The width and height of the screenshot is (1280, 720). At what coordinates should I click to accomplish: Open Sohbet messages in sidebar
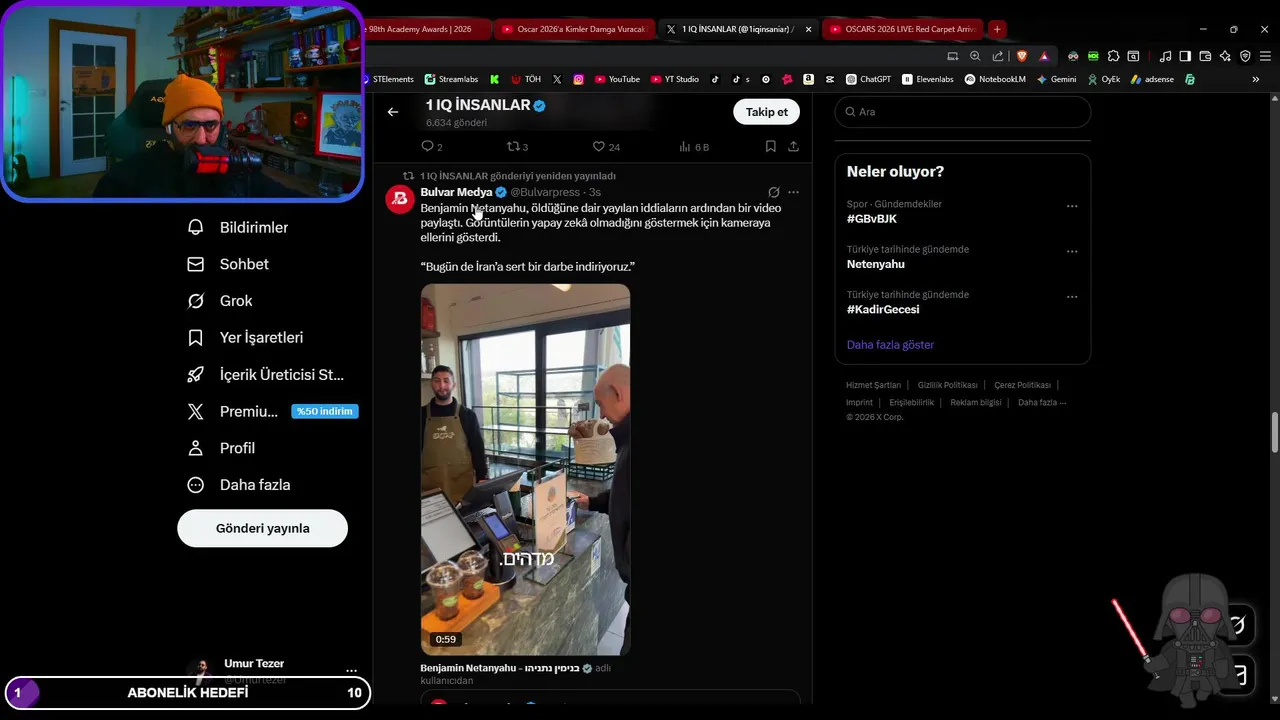tap(228, 264)
